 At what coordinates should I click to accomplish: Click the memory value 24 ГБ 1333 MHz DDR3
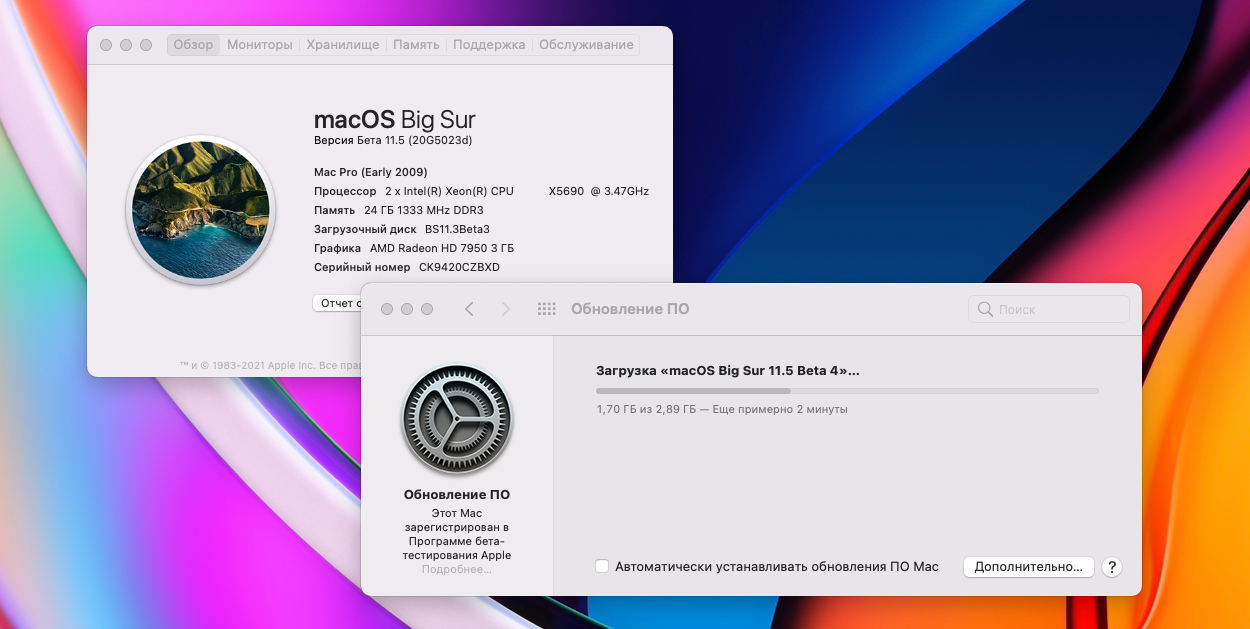coord(424,210)
